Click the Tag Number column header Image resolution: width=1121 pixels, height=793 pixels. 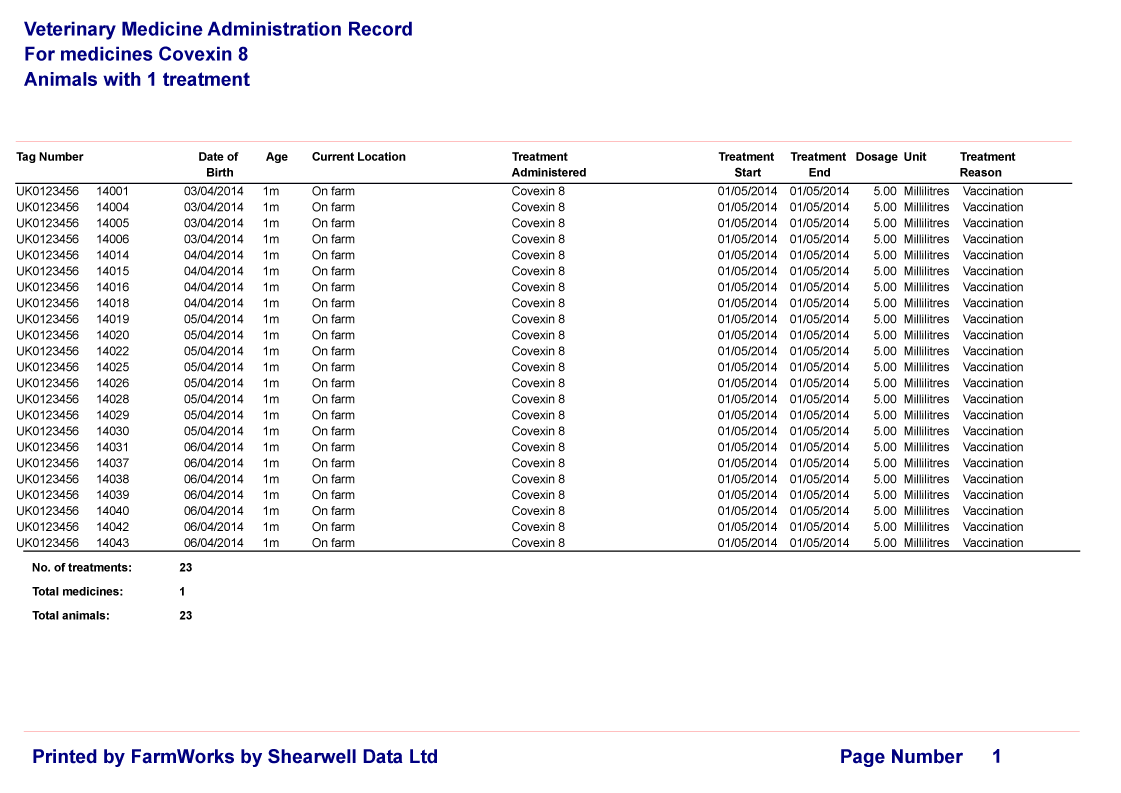50,157
